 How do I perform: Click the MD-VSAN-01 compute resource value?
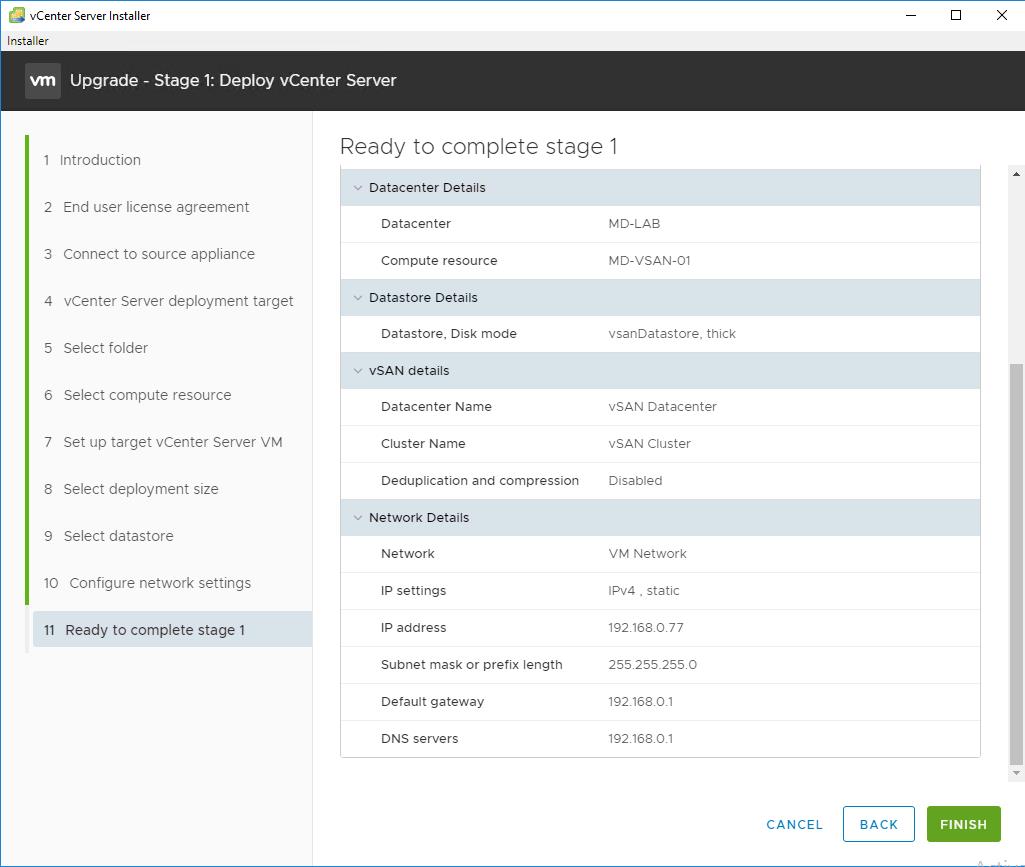coord(649,261)
